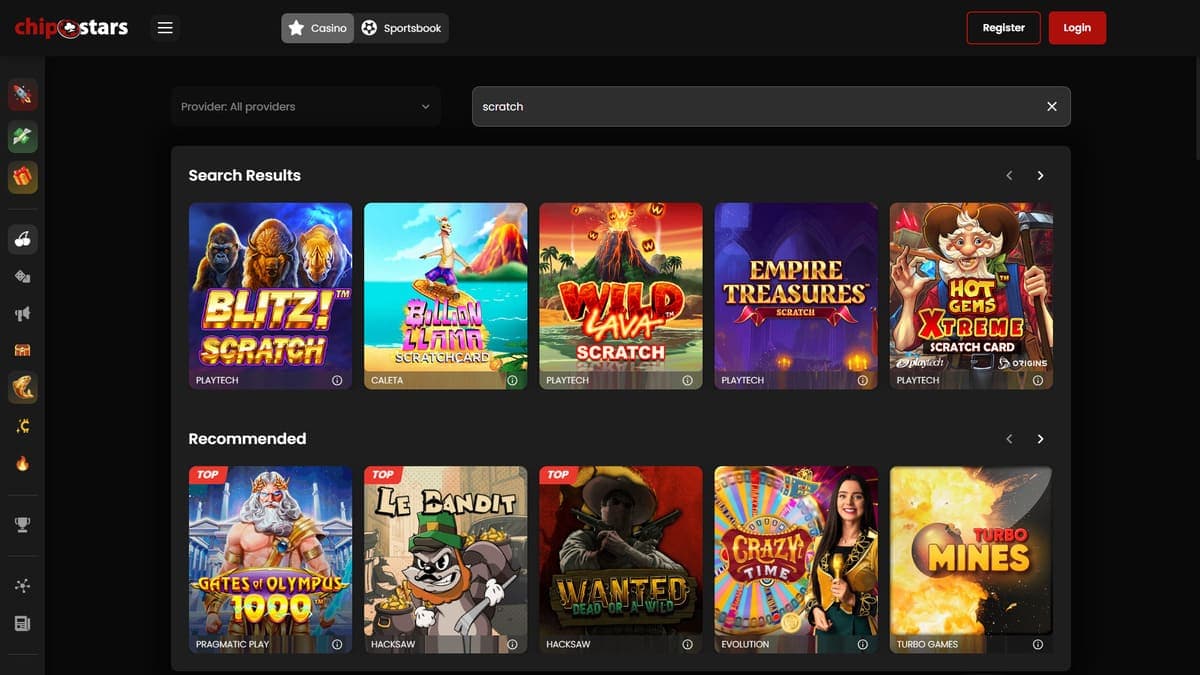Show info for Hot Gems Xtreme Scratch Card
Screen dimensions: 1200x675
1037,381
